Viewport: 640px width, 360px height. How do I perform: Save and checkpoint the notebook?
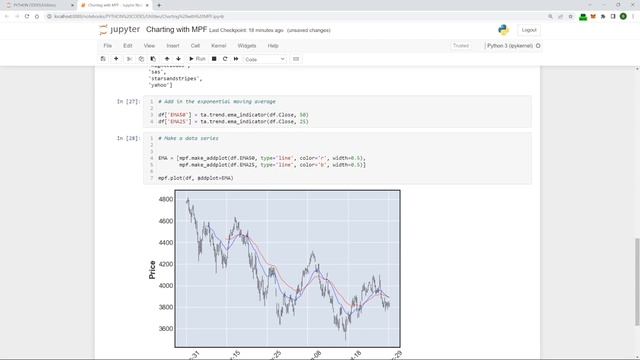point(103,59)
